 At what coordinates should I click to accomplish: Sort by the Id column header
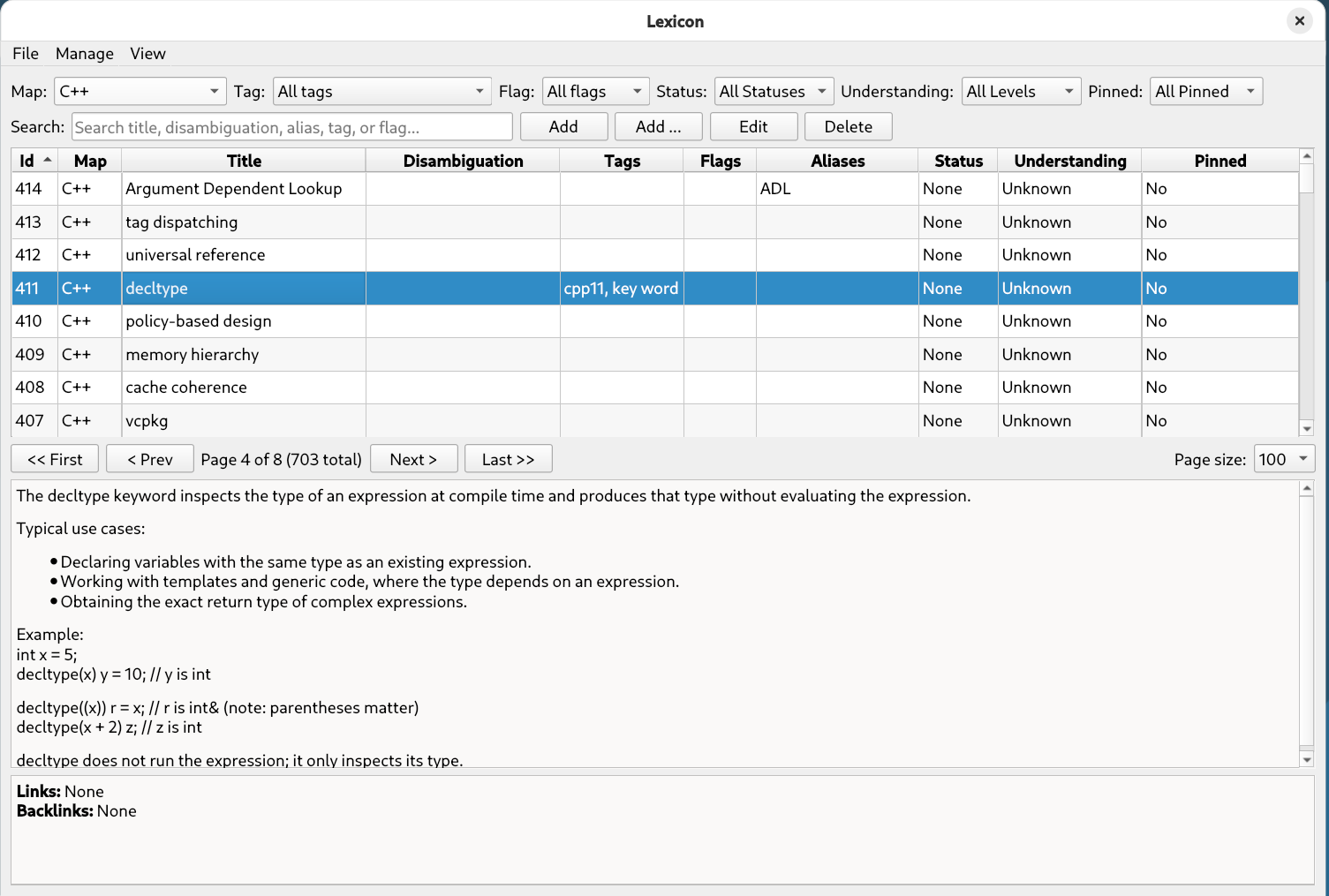coord(34,161)
